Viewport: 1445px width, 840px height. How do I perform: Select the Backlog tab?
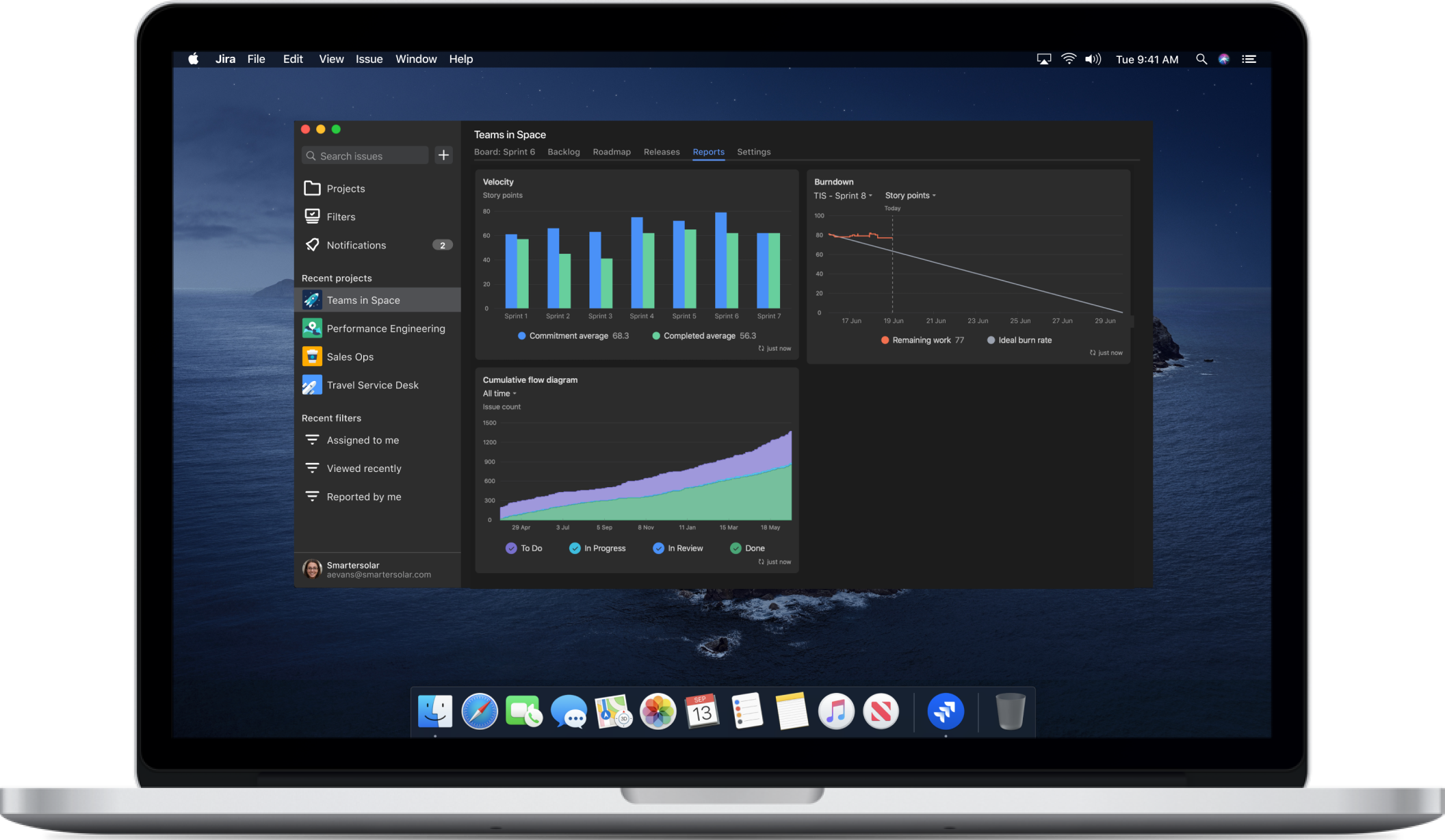point(563,151)
